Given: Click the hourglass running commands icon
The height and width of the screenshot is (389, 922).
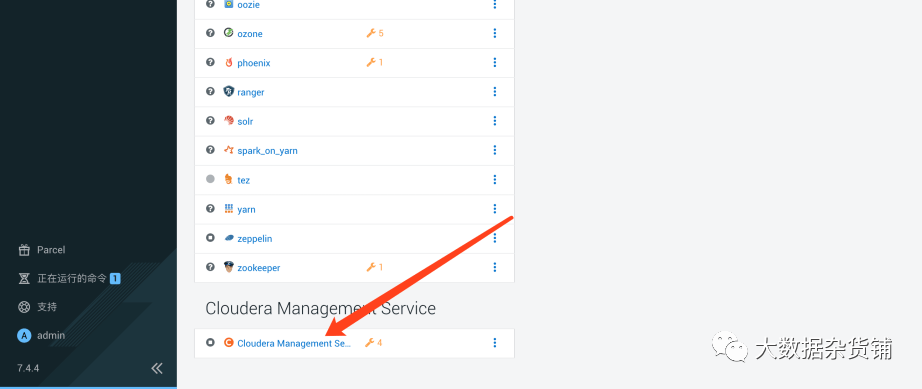Looking at the screenshot, I should tap(24, 279).
